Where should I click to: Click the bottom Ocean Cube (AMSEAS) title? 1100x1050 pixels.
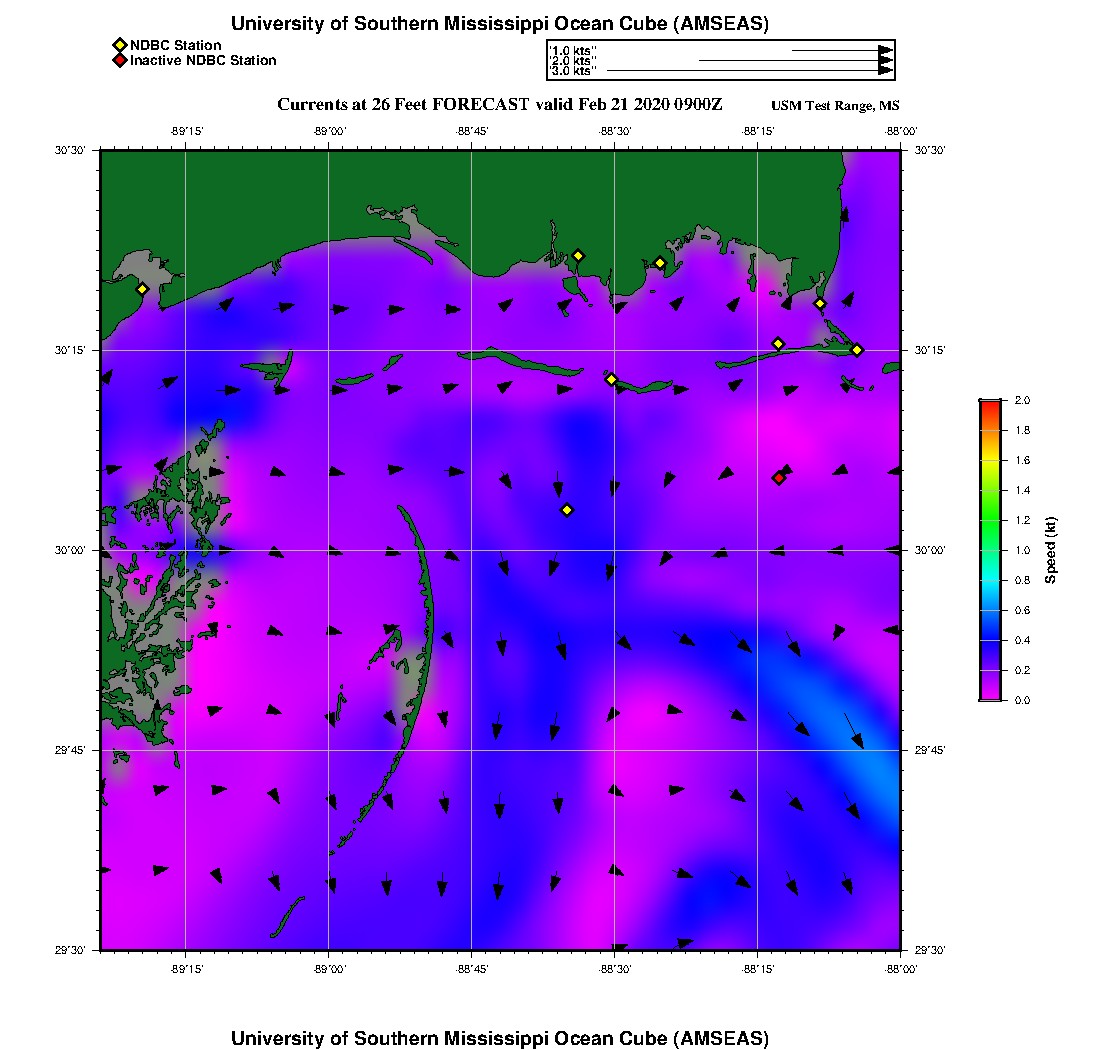pyautogui.click(x=499, y=1037)
